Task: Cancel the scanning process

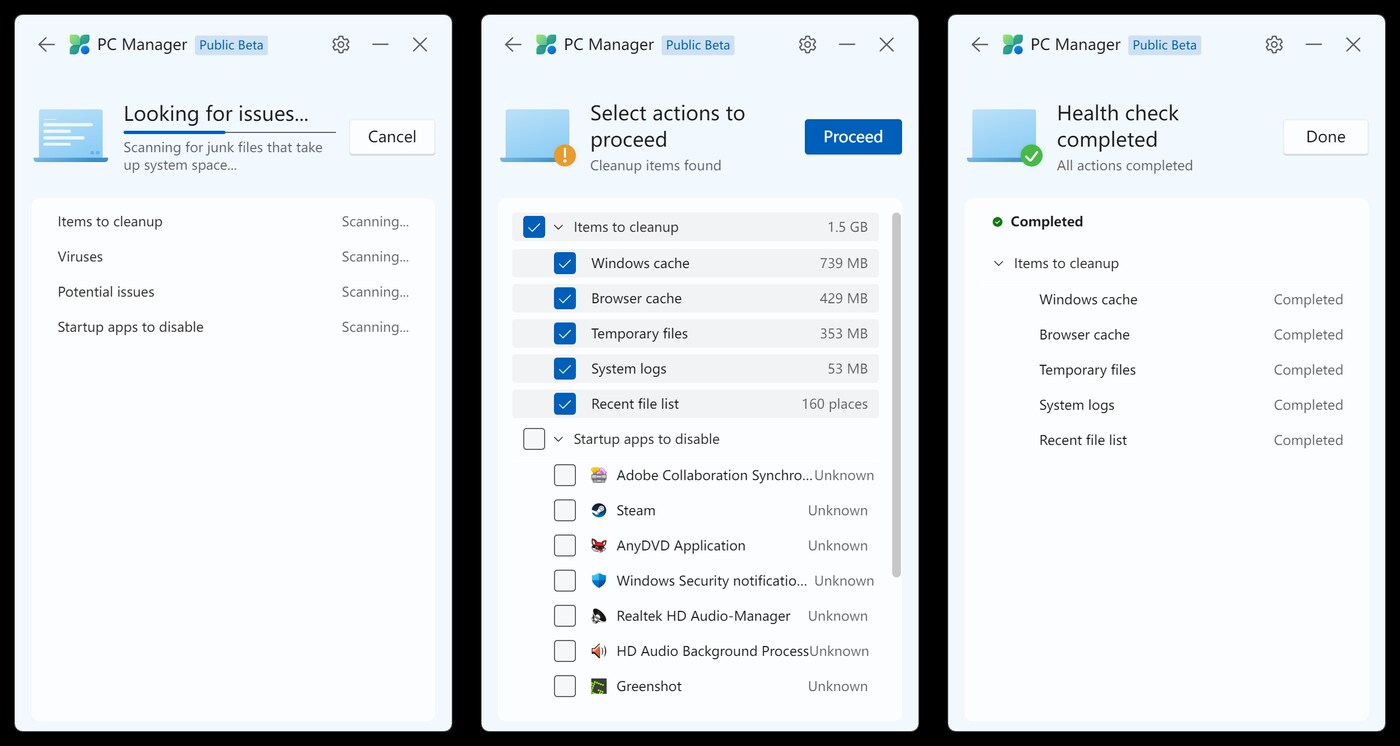Action: pos(391,136)
